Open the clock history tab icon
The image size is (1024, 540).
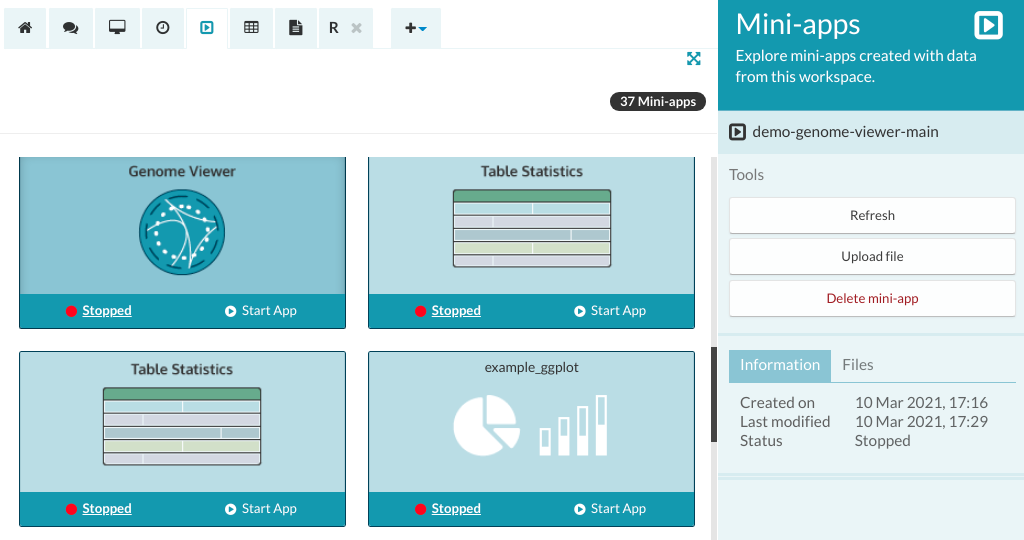[163, 28]
